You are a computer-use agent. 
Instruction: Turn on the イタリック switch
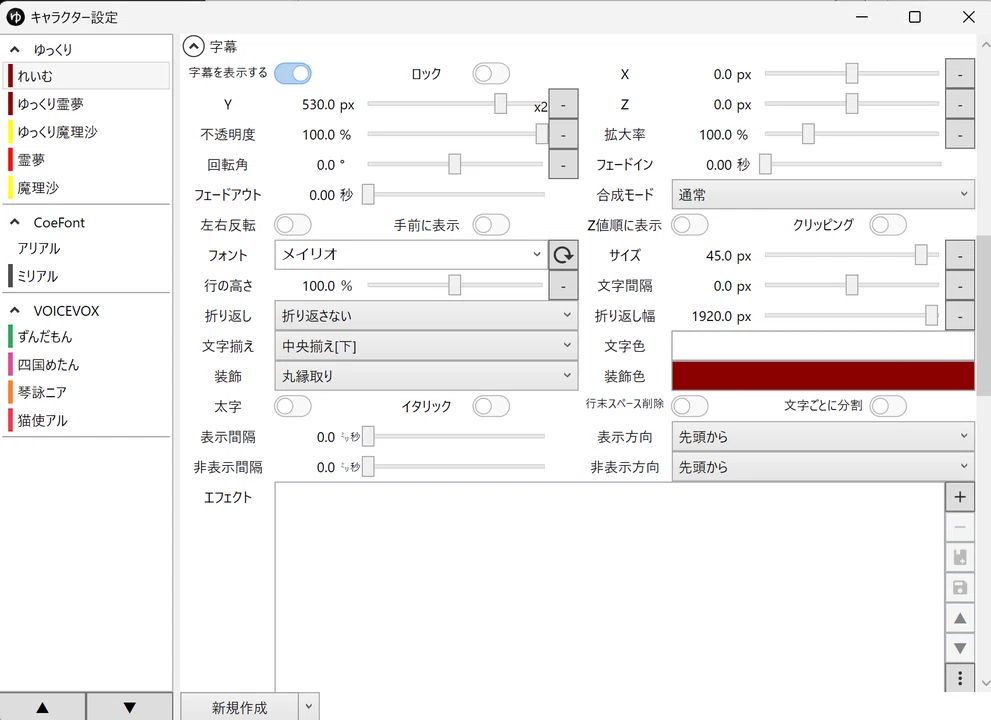tap(491, 406)
